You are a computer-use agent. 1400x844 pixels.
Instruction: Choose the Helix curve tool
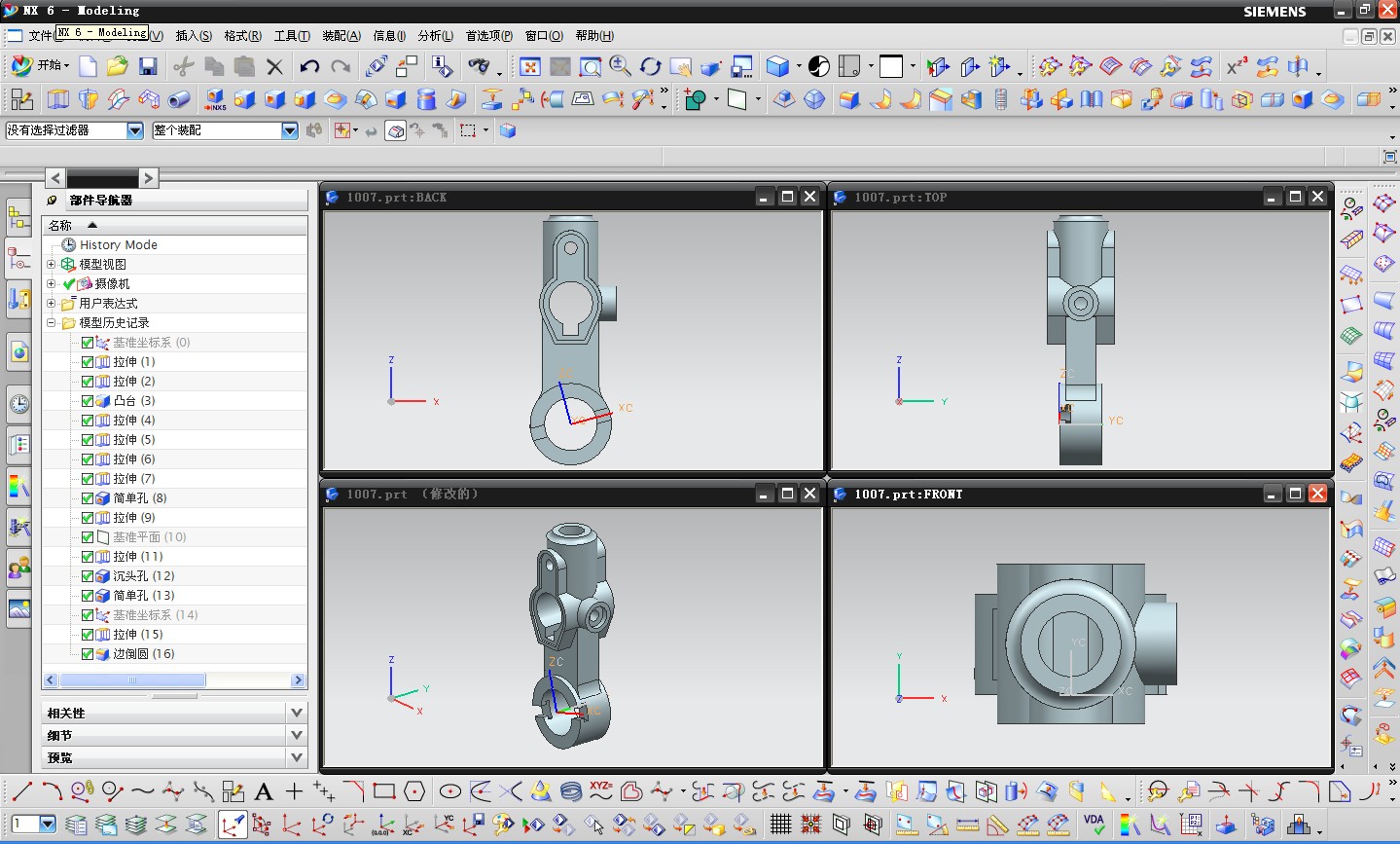[571, 791]
